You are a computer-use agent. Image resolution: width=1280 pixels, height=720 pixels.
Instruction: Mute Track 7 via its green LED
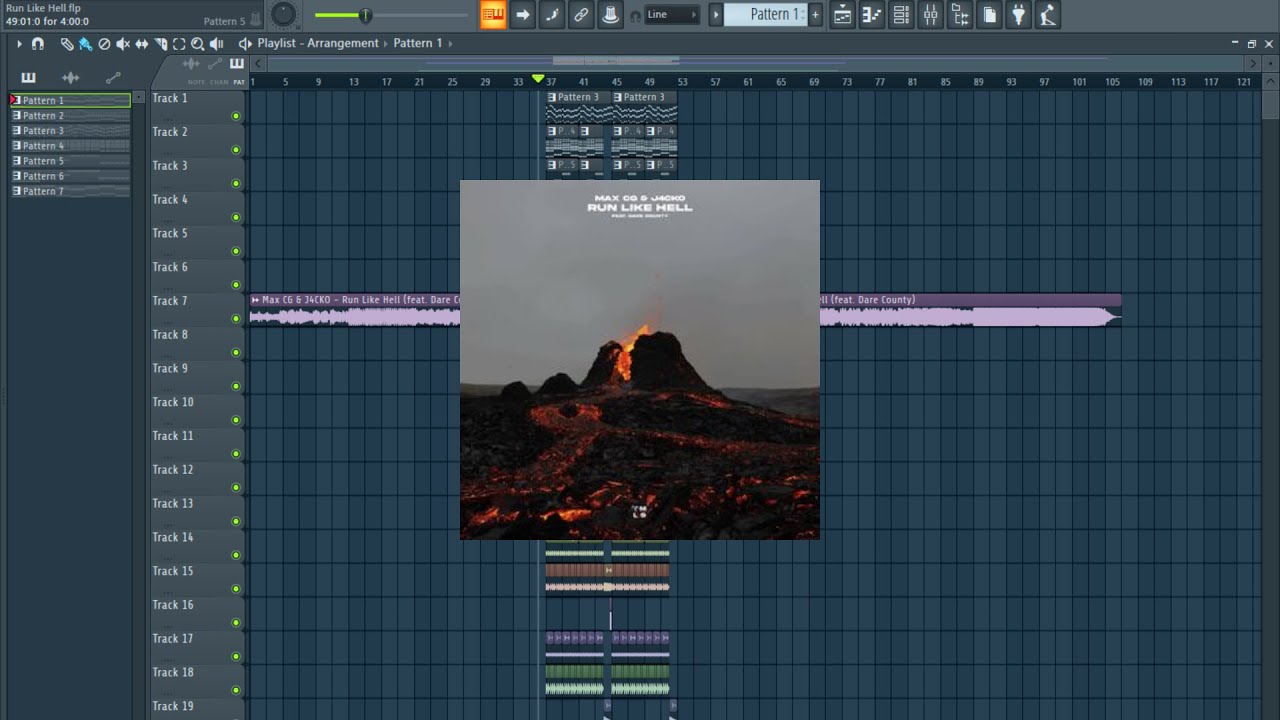tap(236, 319)
